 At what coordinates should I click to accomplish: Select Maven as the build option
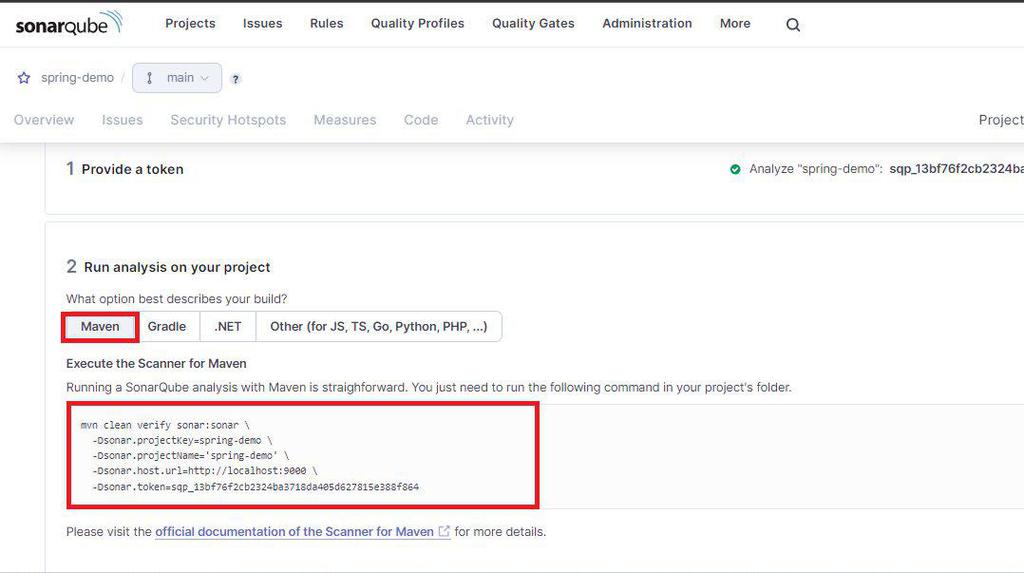click(x=100, y=327)
